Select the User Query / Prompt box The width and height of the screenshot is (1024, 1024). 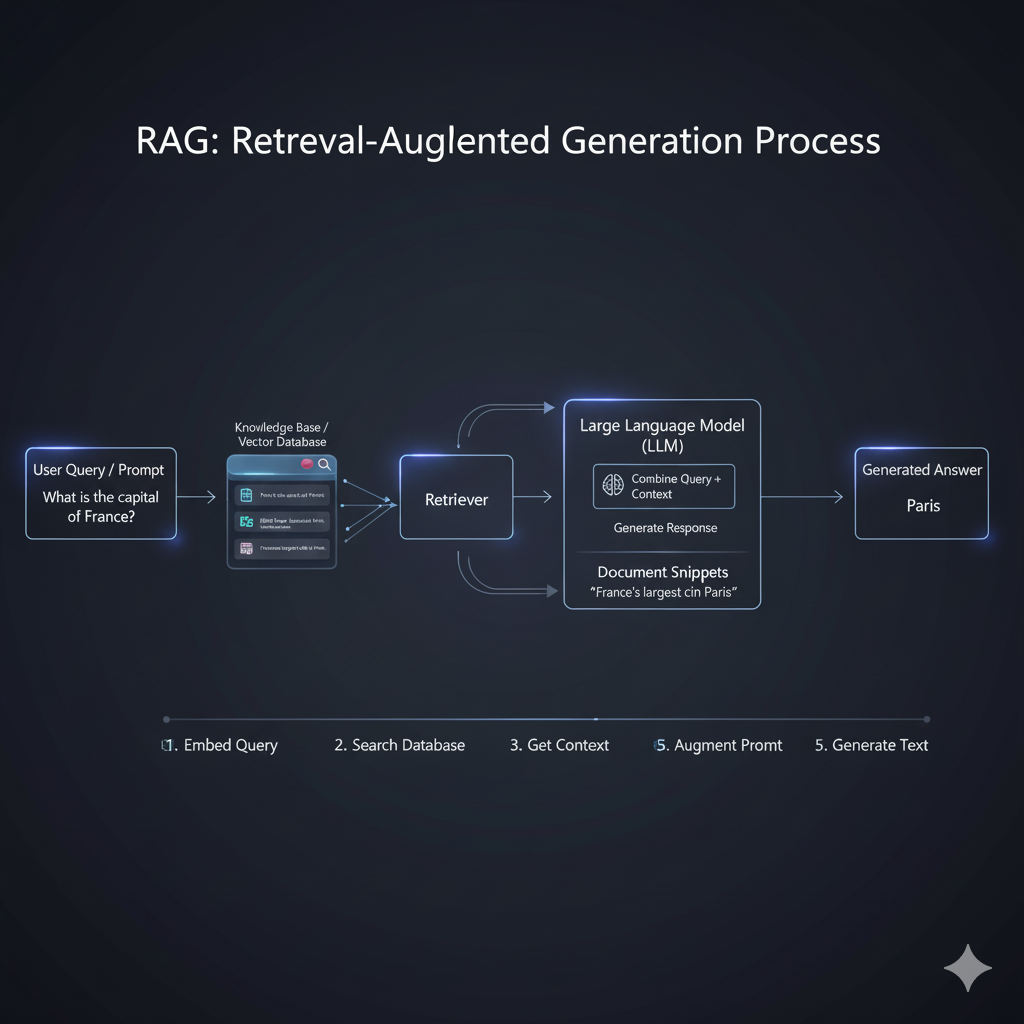(101, 494)
